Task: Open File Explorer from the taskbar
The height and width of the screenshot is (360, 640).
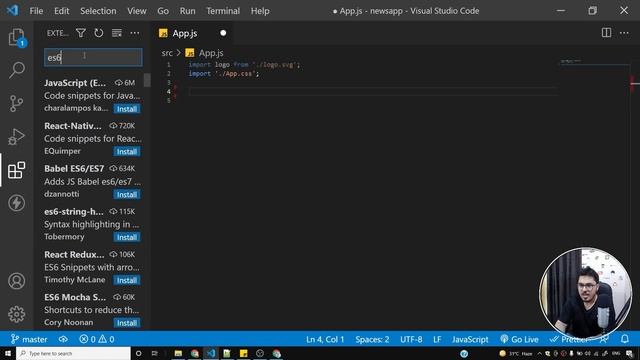Action: coord(178,353)
